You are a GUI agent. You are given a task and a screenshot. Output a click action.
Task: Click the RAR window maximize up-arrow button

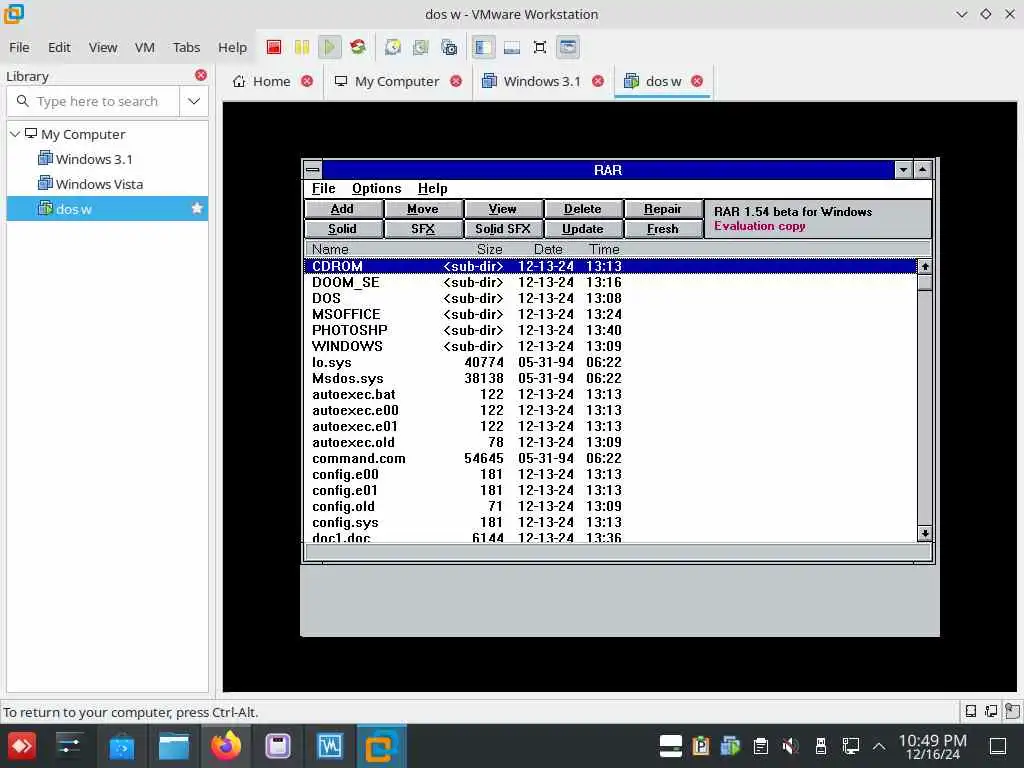922,170
